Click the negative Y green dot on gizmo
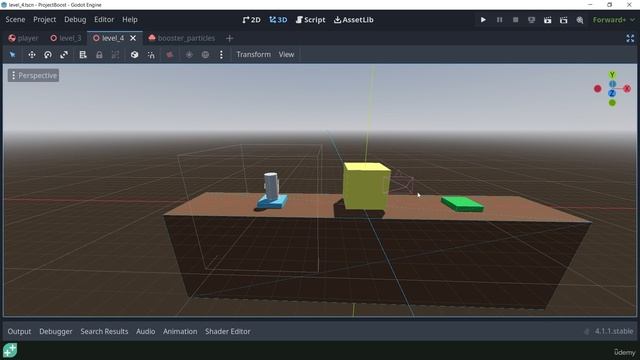 (x=612, y=103)
